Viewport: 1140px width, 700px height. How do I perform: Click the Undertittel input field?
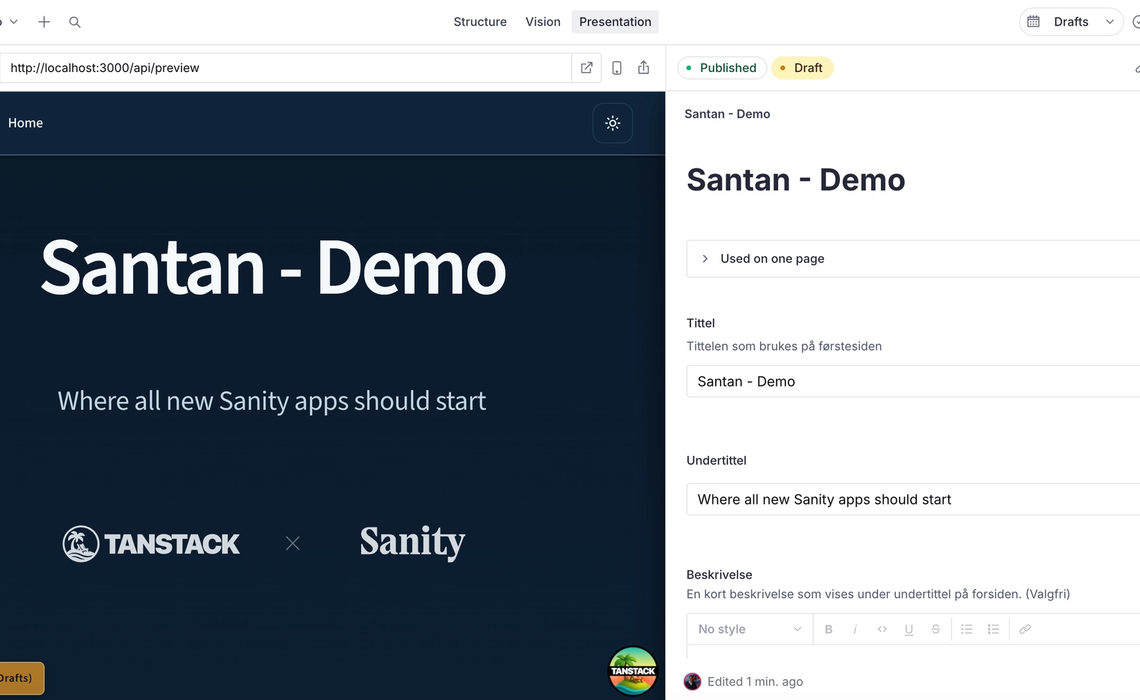point(913,499)
